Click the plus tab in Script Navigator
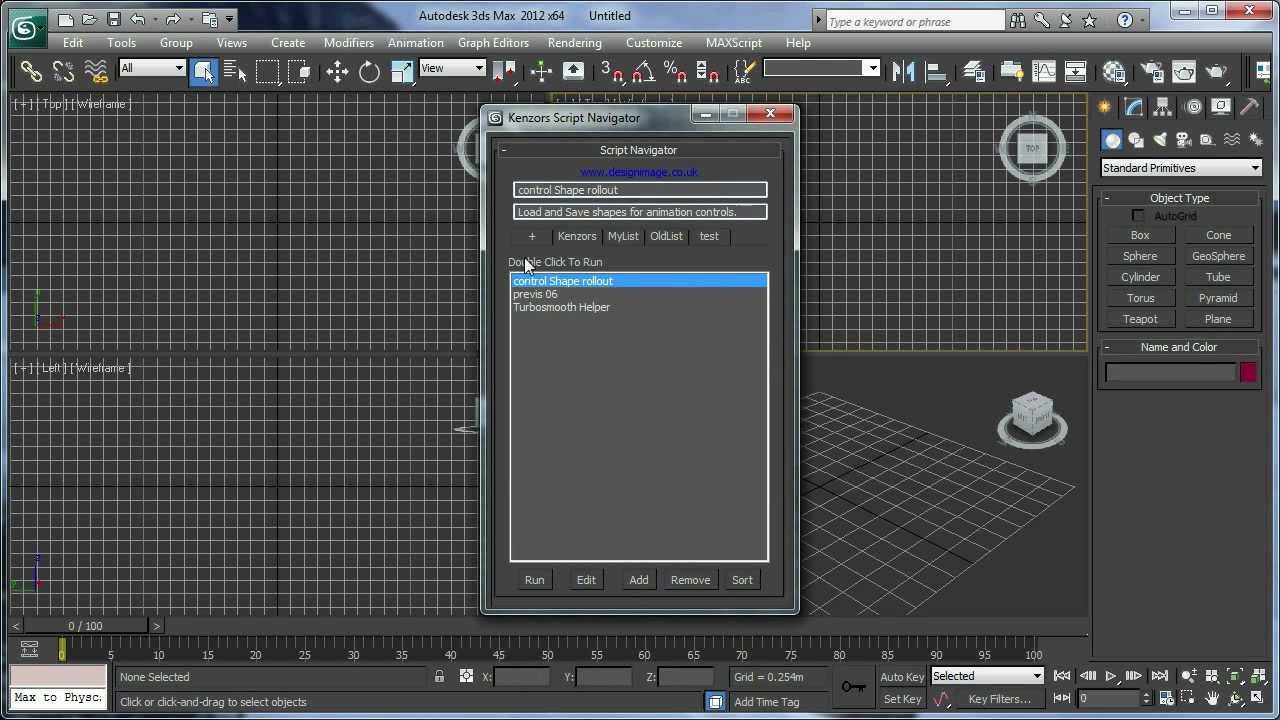This screenshot has width=1280, height=720. 532,236
